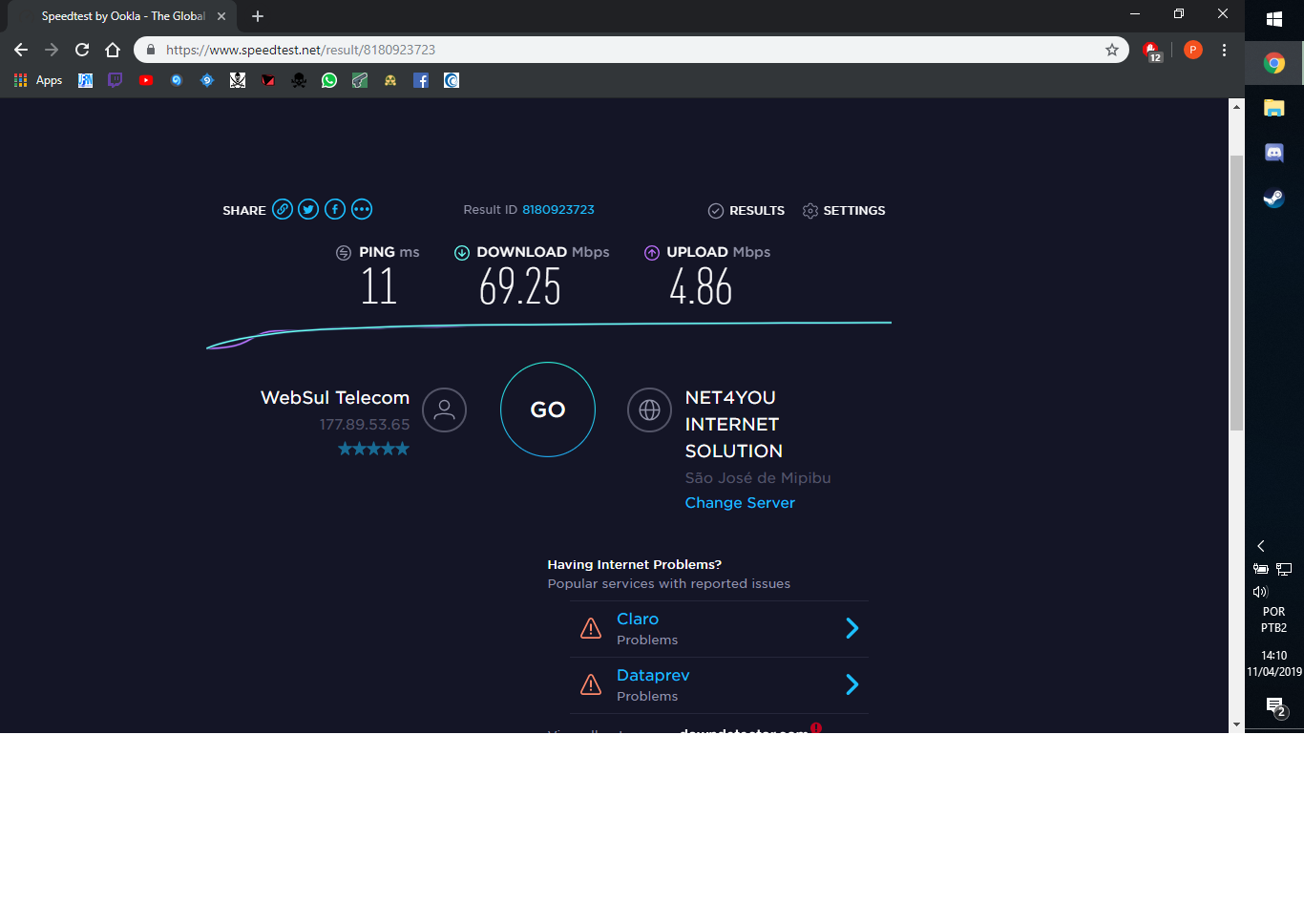Click the ISP user profile icon

coord(444,410)
